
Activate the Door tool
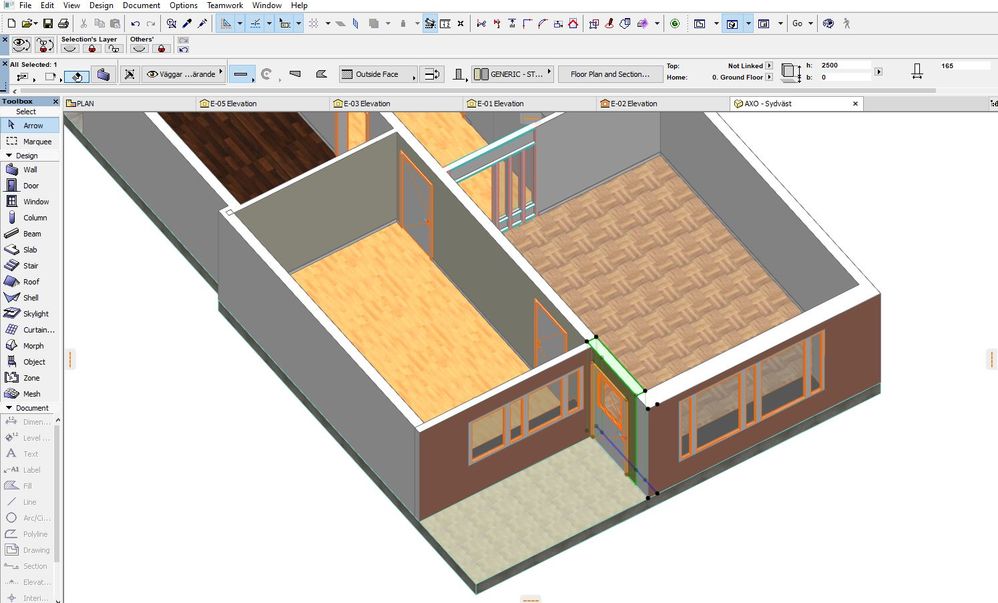click(x=31, y=185)
